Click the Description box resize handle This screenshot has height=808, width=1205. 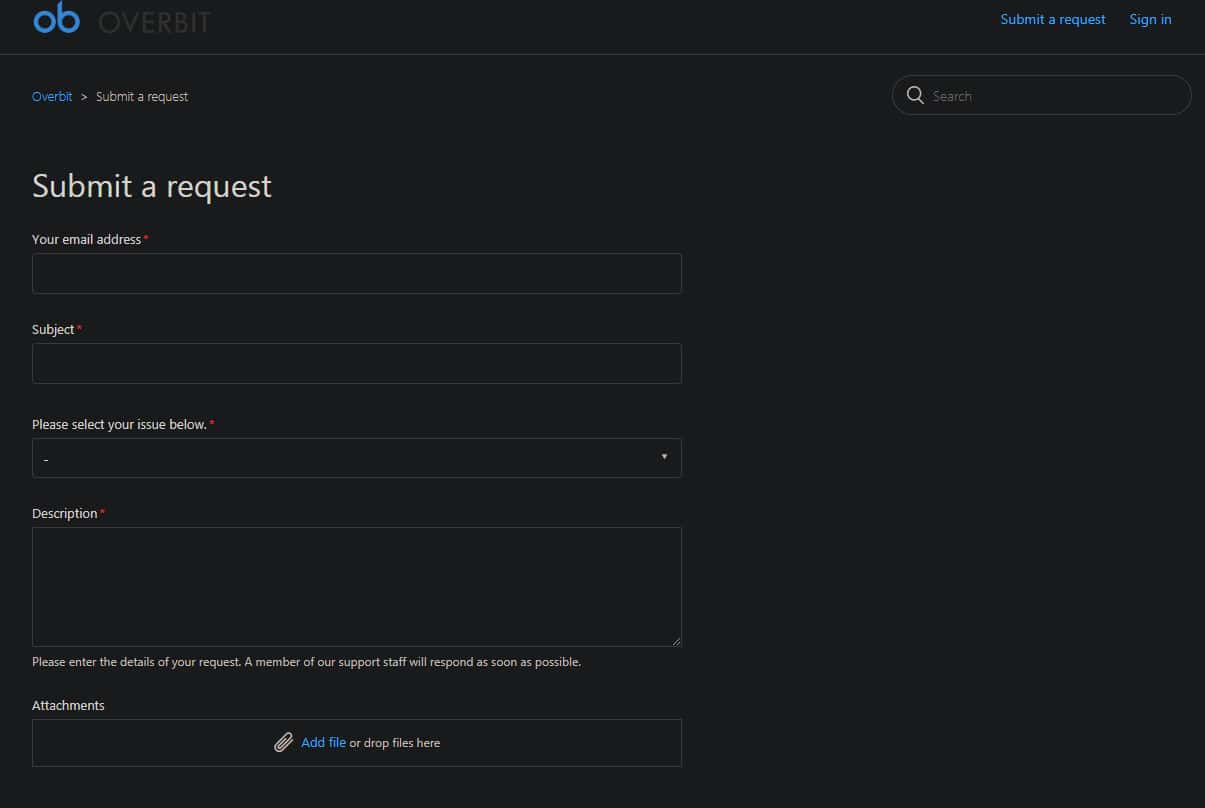(676, 641)
